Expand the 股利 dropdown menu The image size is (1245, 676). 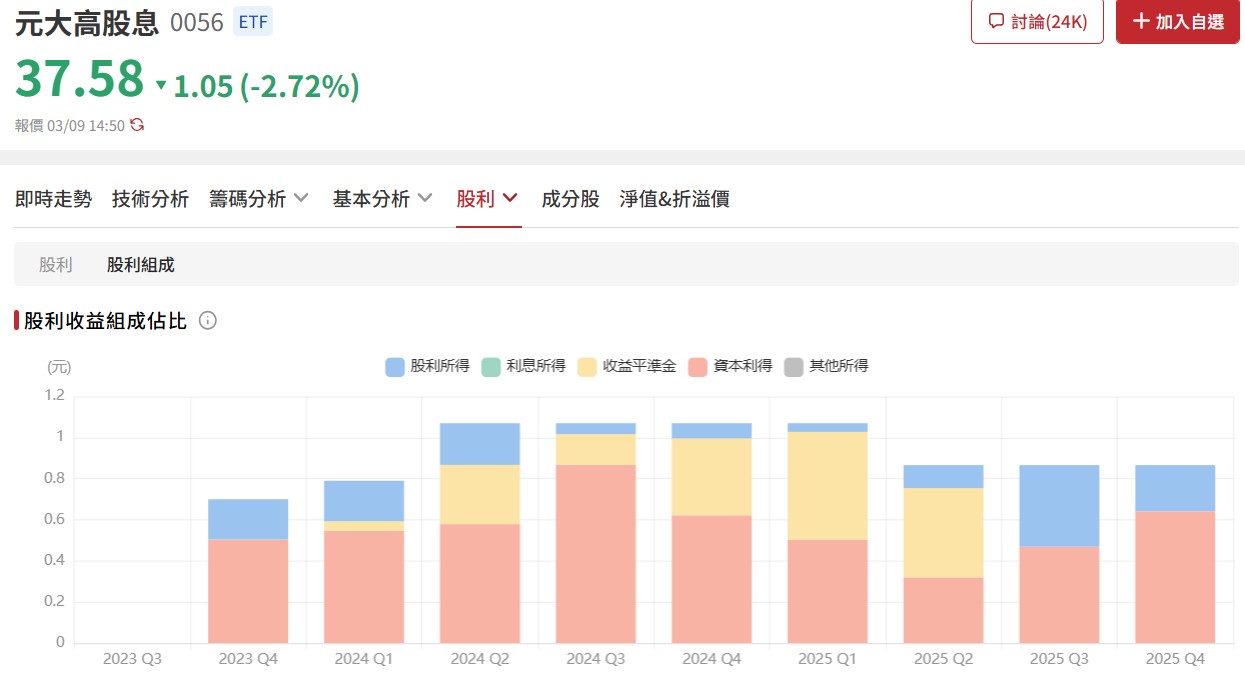(487, 198)
